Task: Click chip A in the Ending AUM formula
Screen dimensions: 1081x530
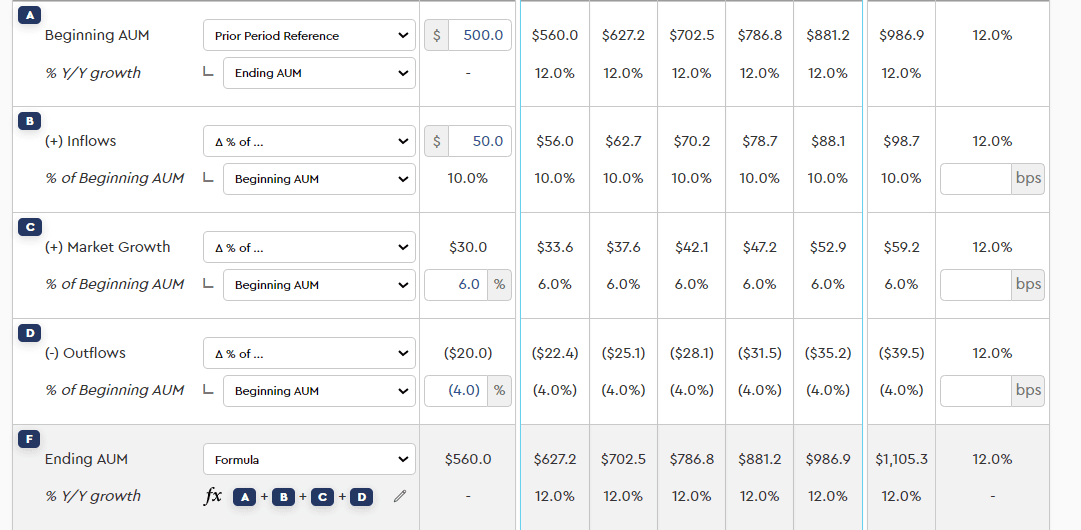Action: point(245,497)
